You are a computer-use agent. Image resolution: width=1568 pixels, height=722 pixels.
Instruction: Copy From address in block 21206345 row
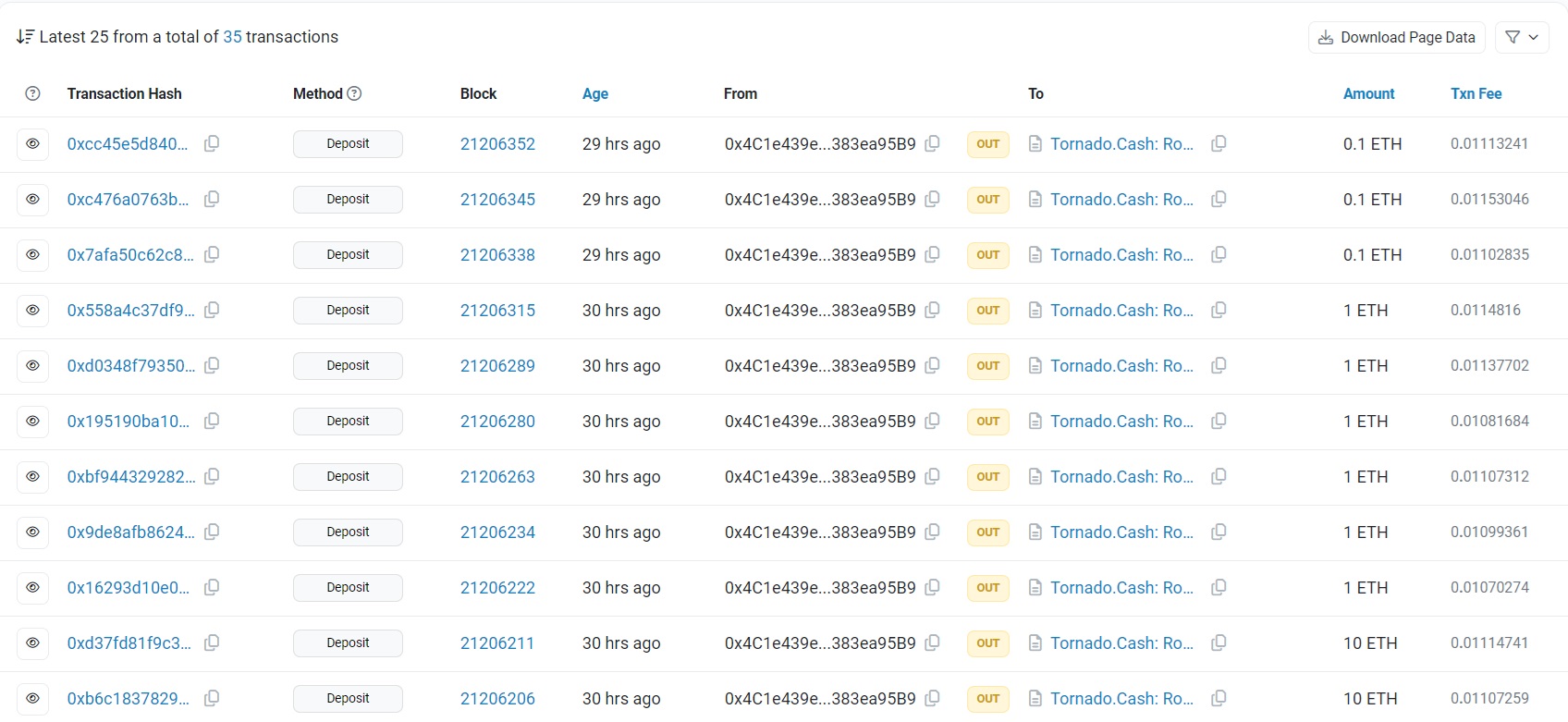click(x=933, y=200)
